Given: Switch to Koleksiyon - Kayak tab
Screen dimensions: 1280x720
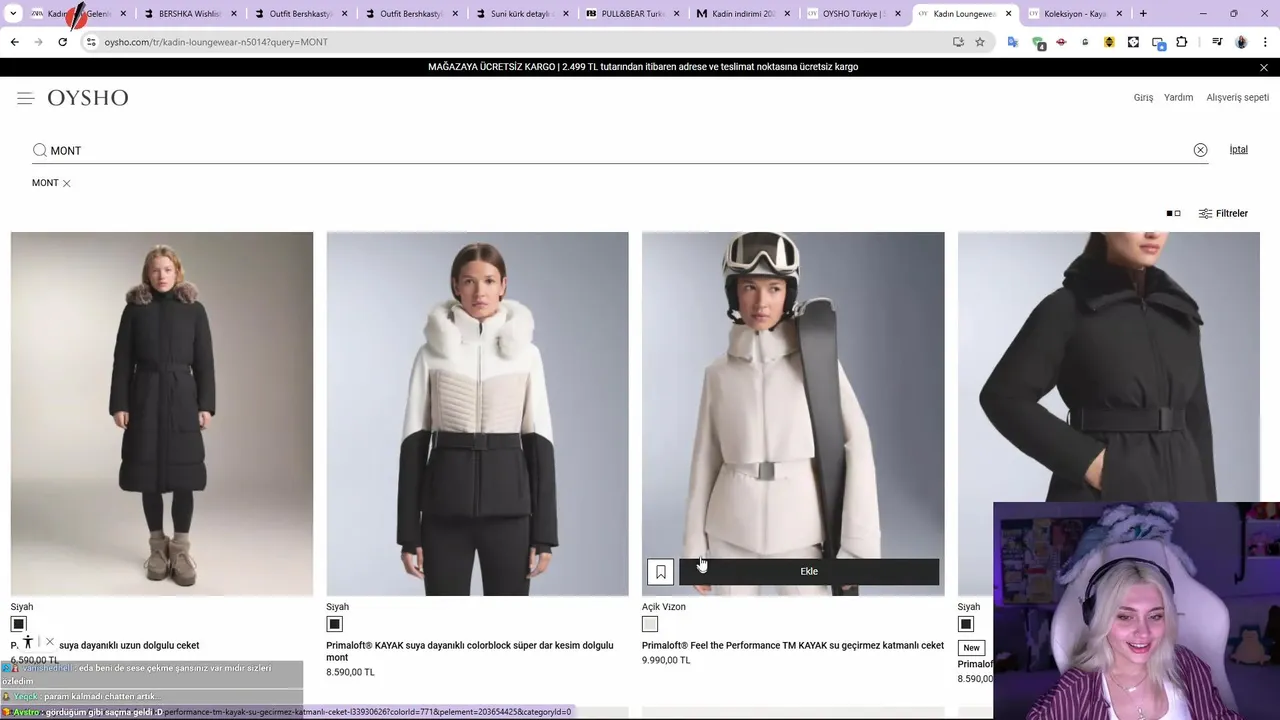Looking at the screenshot, I should point(1074,14).
